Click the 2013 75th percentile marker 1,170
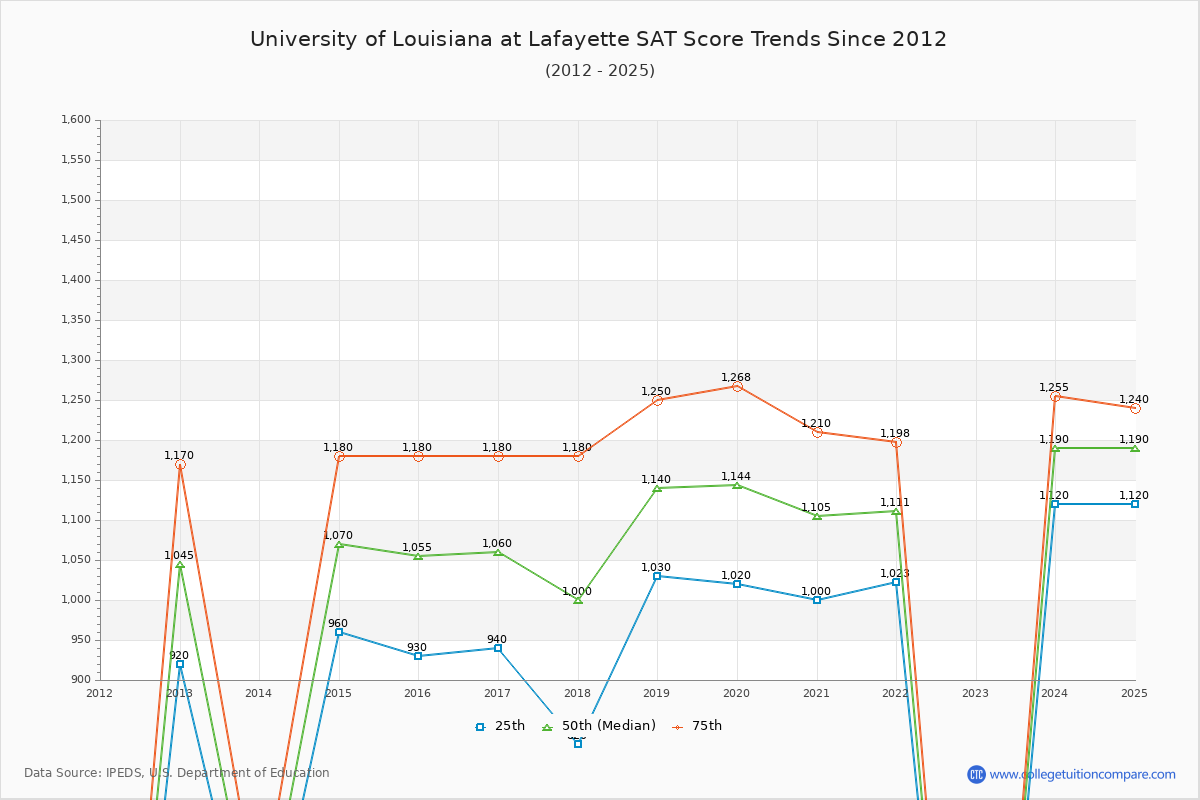The height and width of the screenshot is (800, 1200). click(x=180, y=464)
